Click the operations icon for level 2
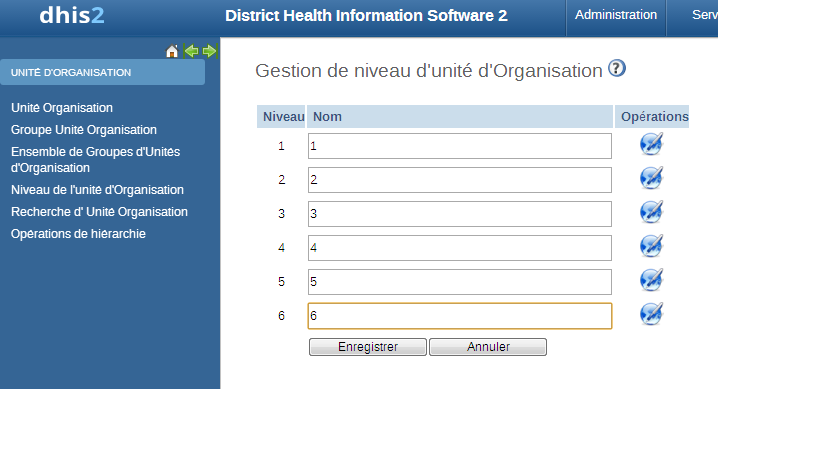This screenshot has width=819, height=460. pos(651,179)
